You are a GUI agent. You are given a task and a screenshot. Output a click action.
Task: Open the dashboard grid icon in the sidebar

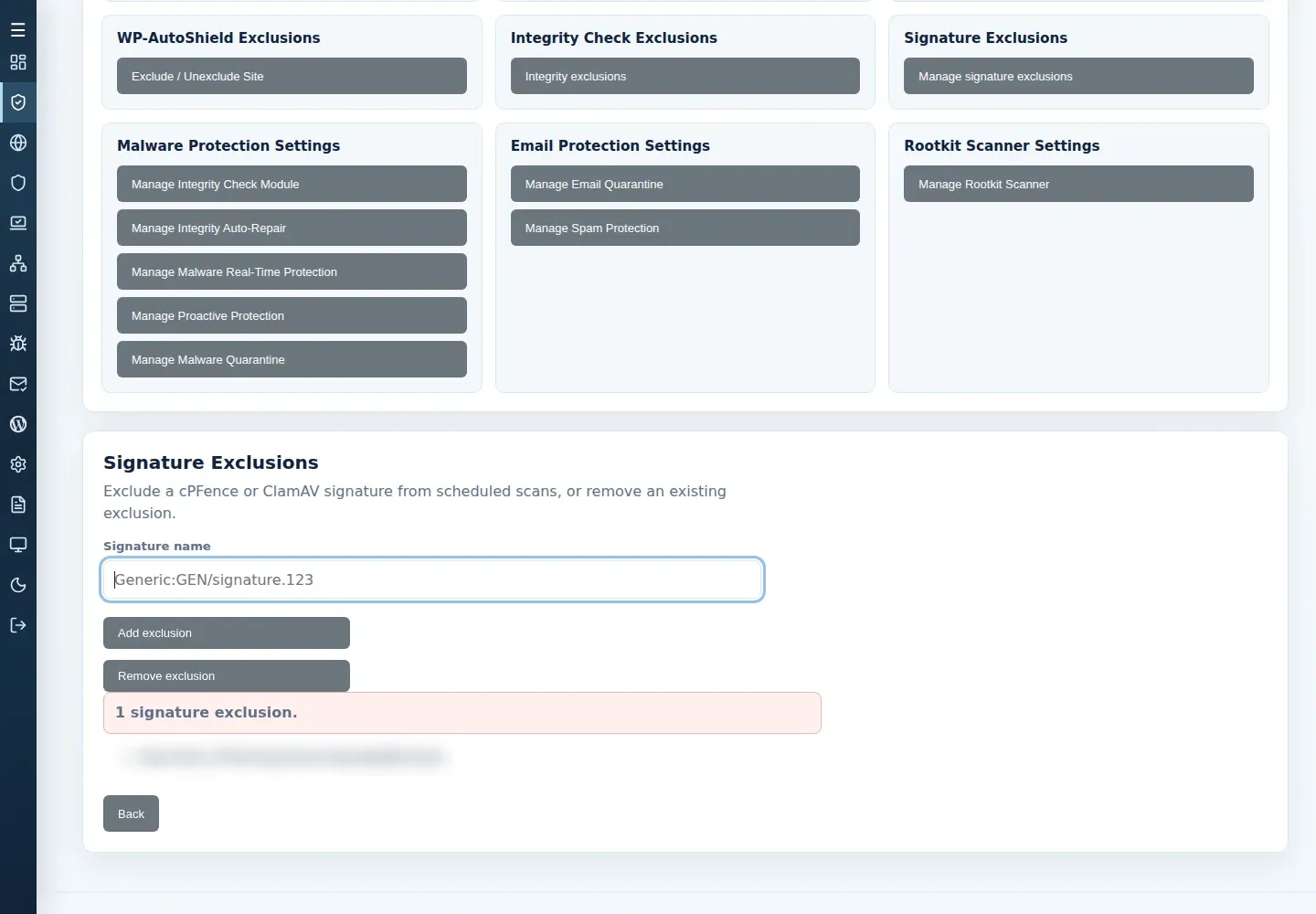click(x=18, y=62)
